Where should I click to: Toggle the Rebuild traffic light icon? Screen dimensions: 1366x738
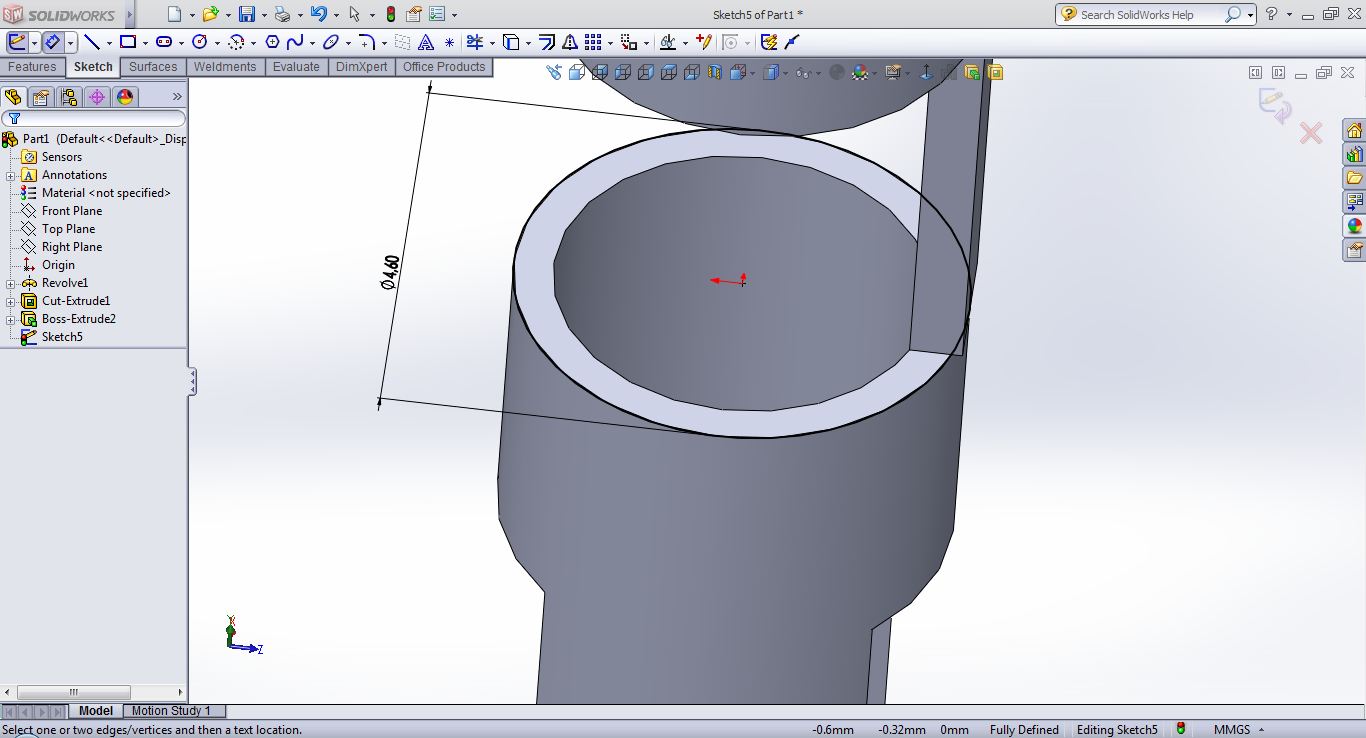[390, 15]
